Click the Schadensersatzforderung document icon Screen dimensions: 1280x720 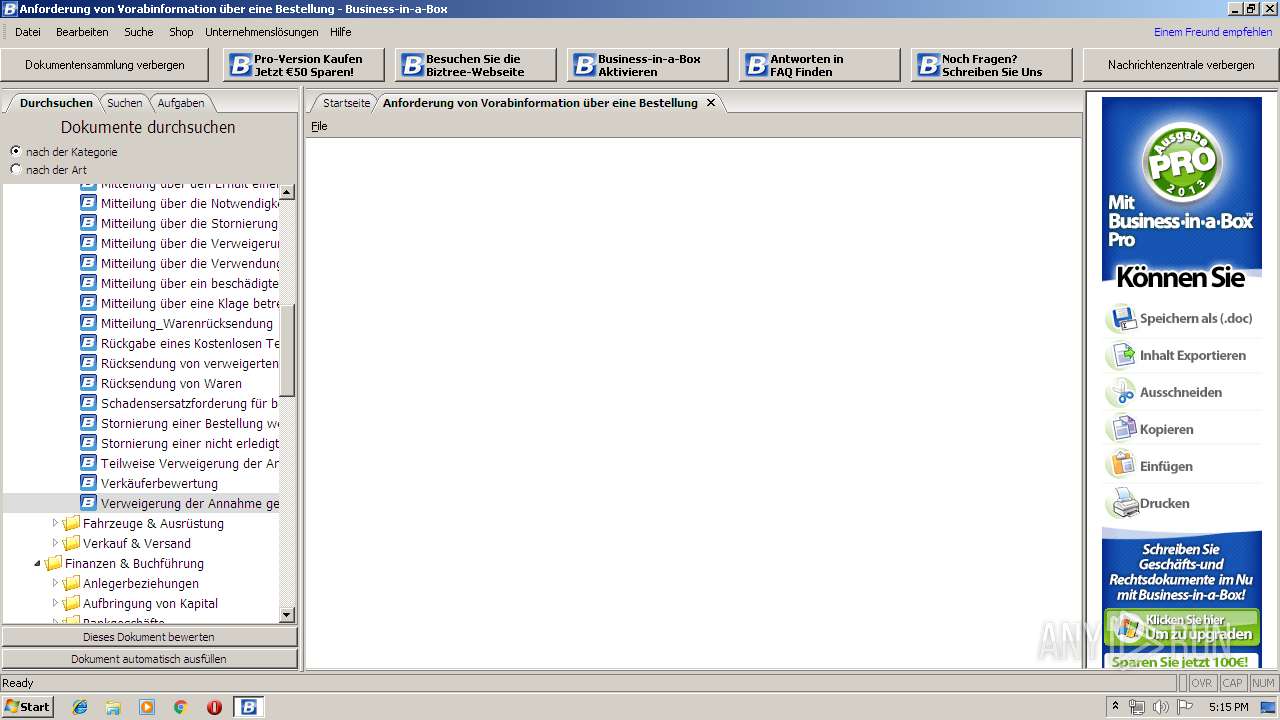(x=89, y=403)
